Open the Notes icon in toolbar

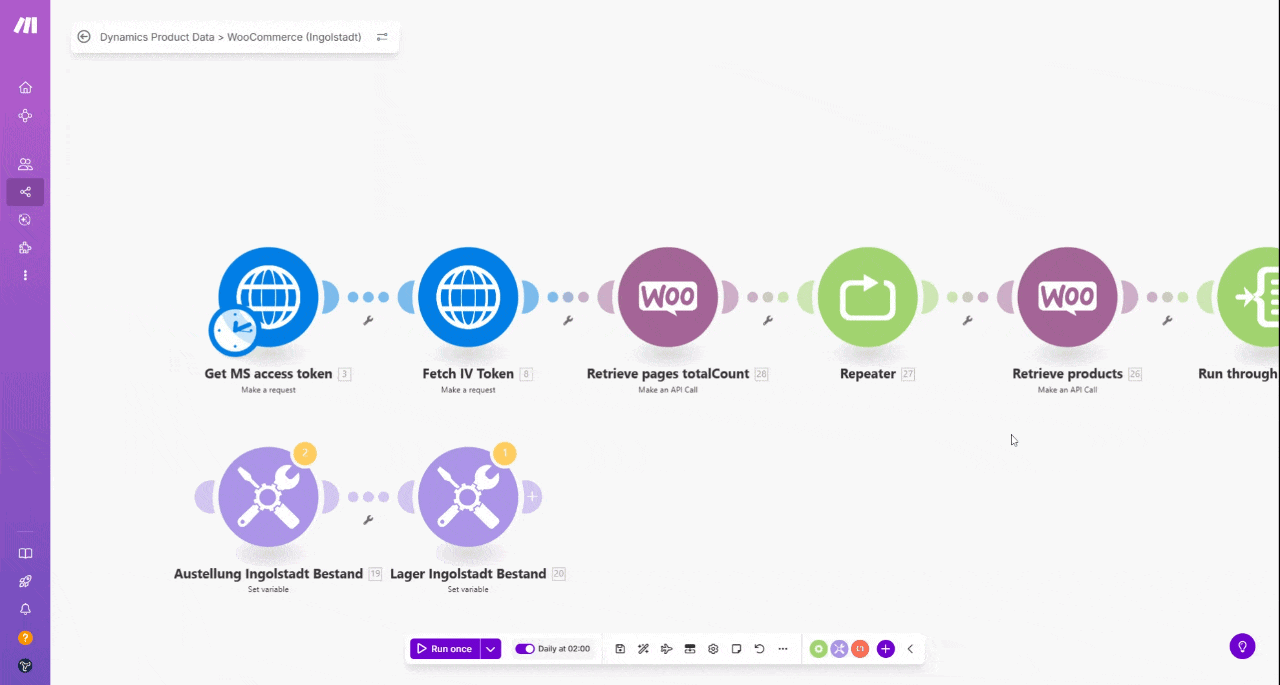pos(736,649)
